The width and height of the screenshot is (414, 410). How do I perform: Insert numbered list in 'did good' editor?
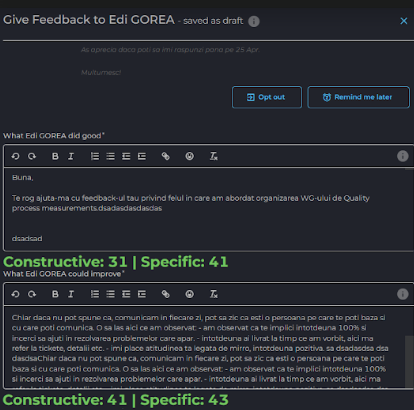(95, 156)
